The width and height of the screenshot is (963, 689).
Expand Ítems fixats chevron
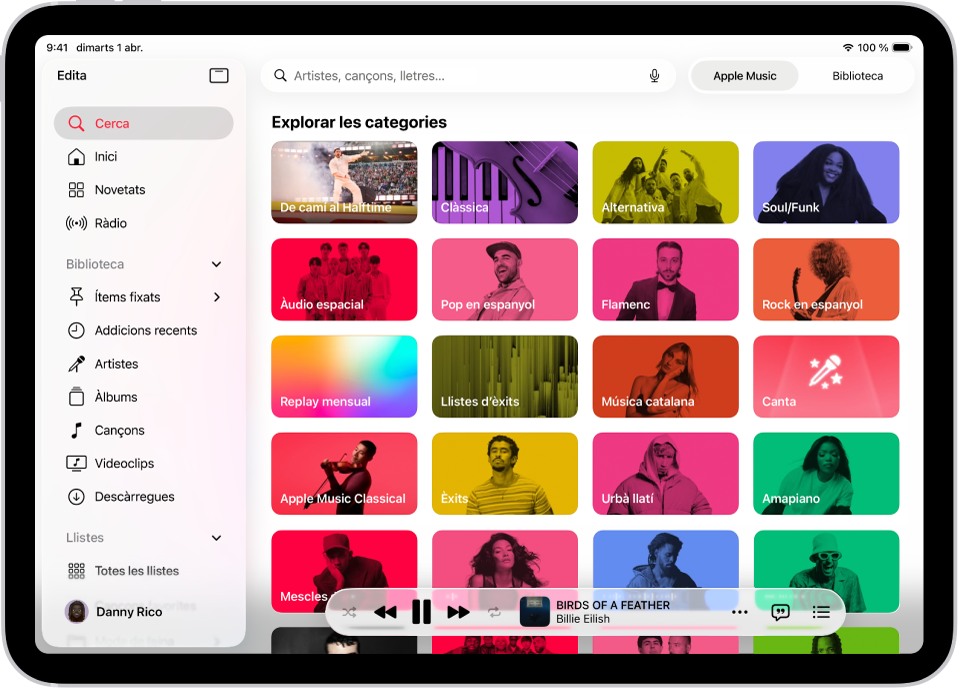tap(216, 297)
